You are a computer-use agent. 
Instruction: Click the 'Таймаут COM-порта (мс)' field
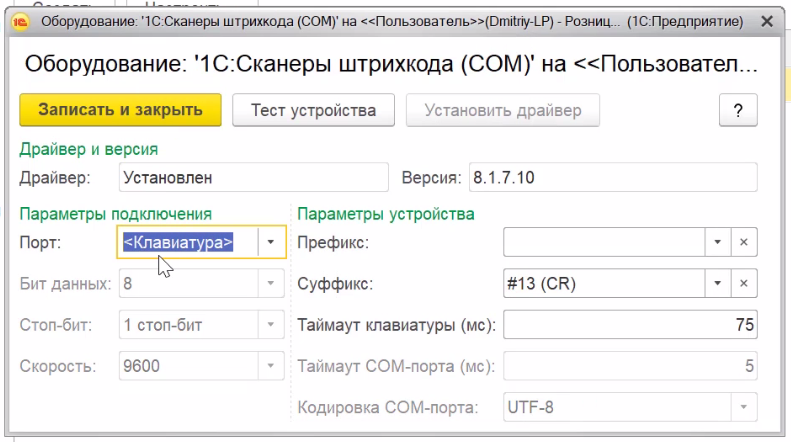tap(630, 366)
